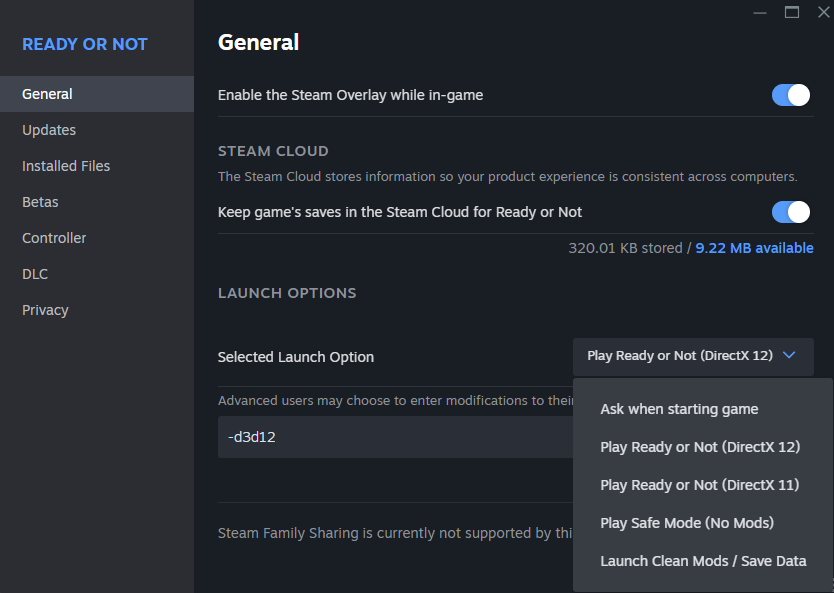This screenshot has width=834, height=593.
Task: Pick Play Safe Mode (No Mods)
Action: click(x=687, y=523)
